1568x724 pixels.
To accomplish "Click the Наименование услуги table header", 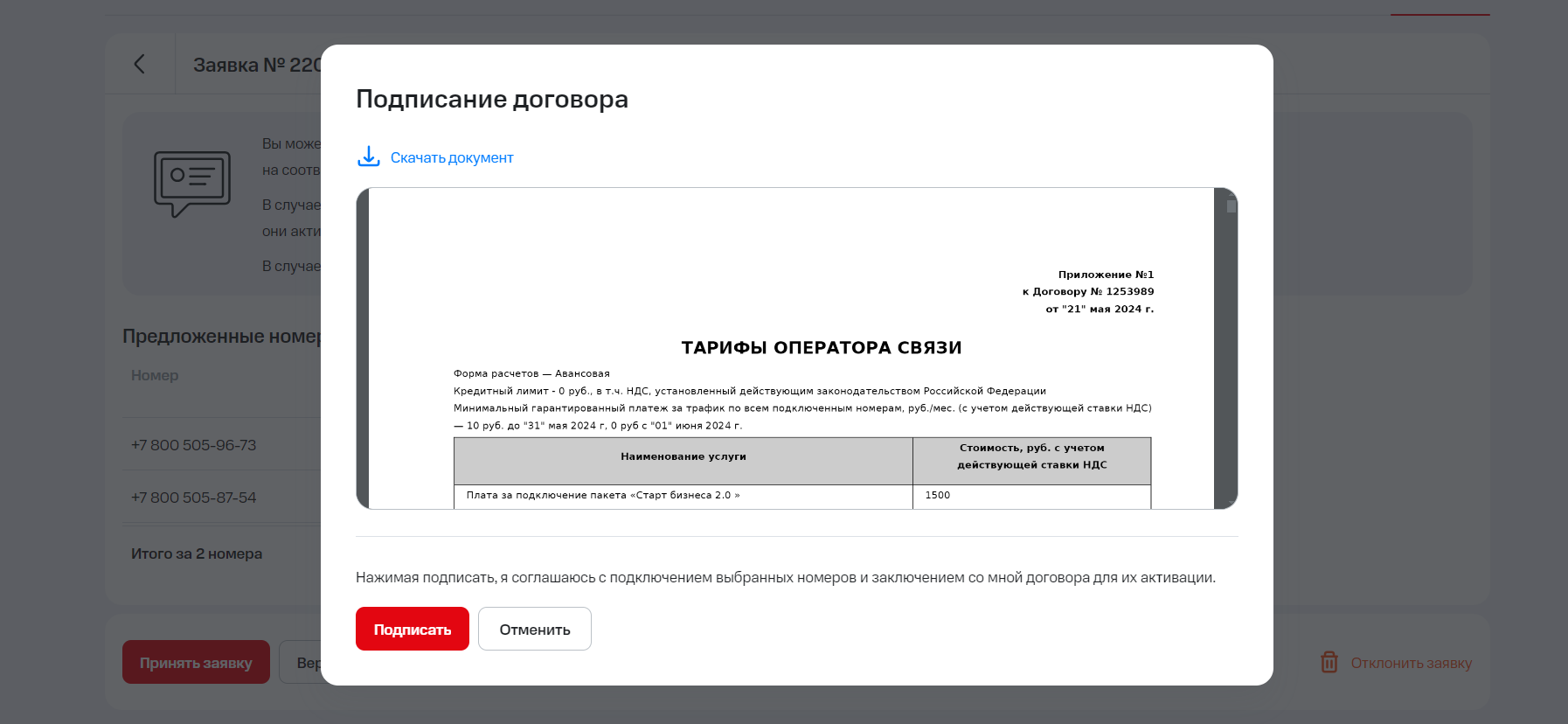I will (x=683, y=456).
